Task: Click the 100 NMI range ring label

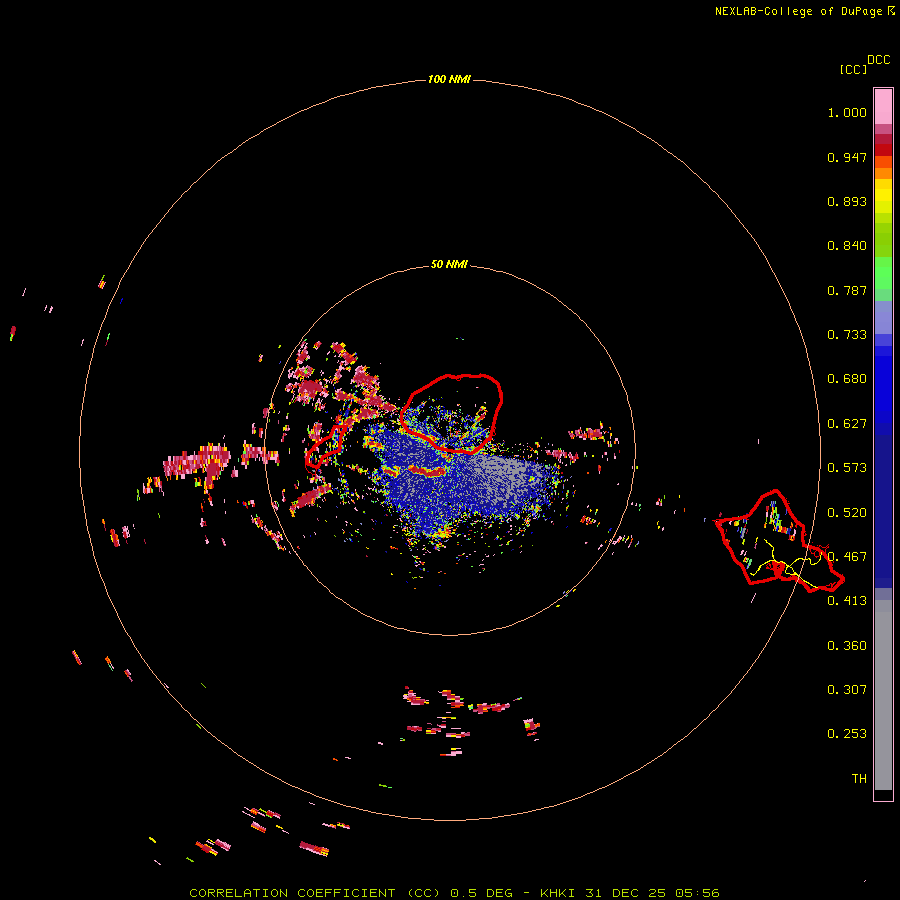Action: (x=449, y=79)
